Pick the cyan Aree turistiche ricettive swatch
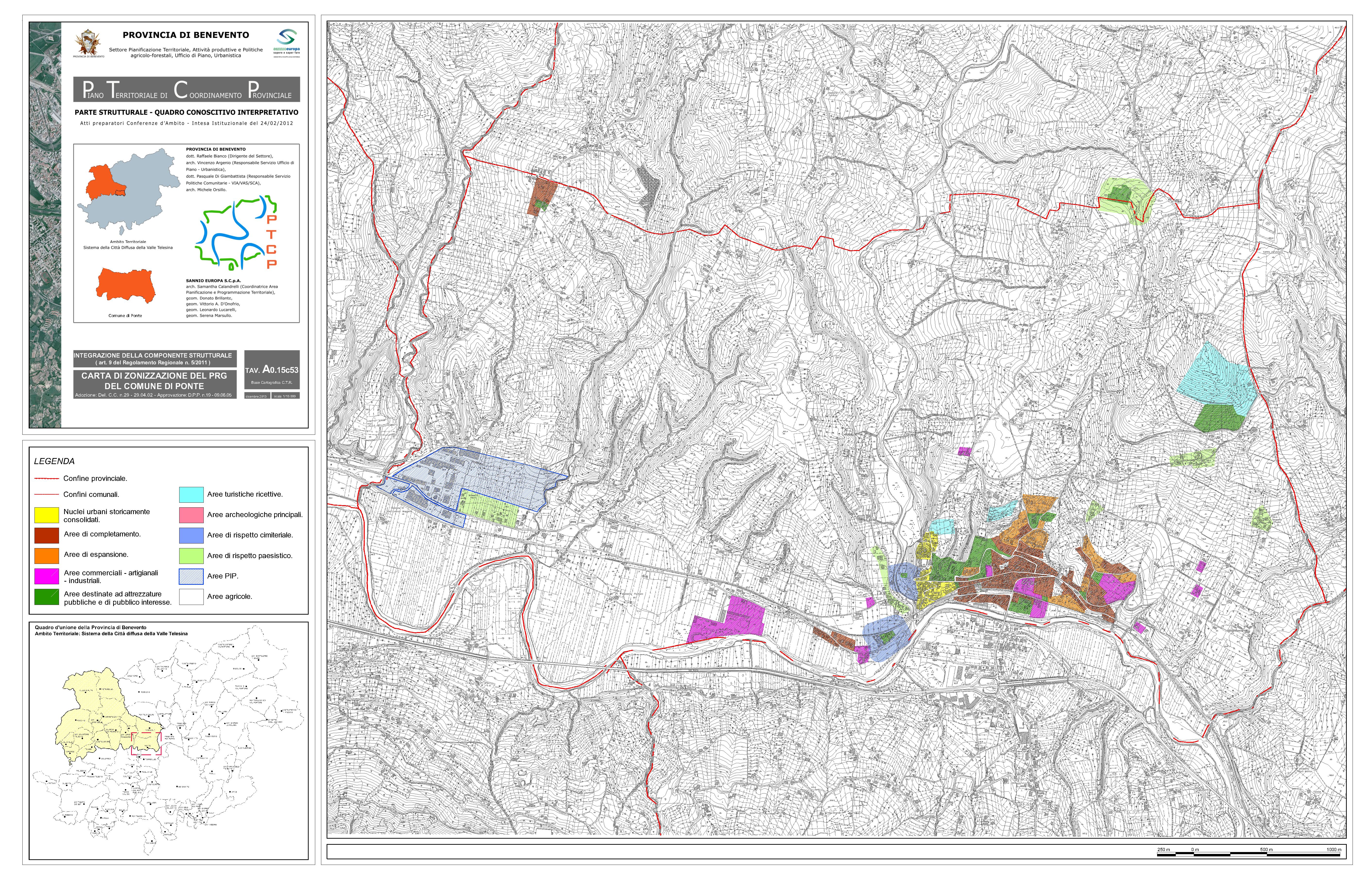 191,495
